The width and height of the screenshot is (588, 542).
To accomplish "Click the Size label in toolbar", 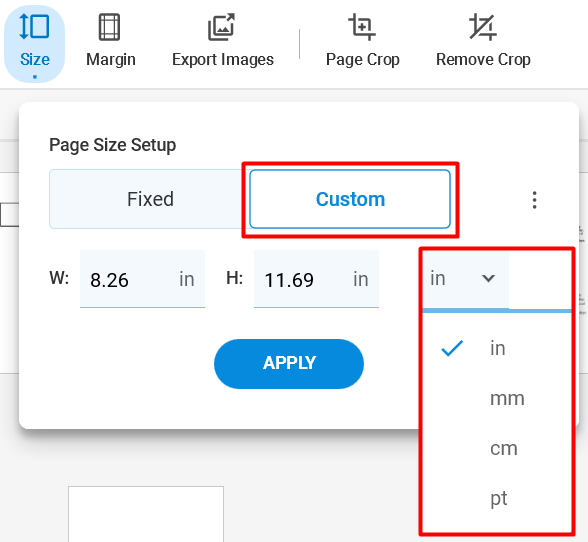I will [34, 59].
